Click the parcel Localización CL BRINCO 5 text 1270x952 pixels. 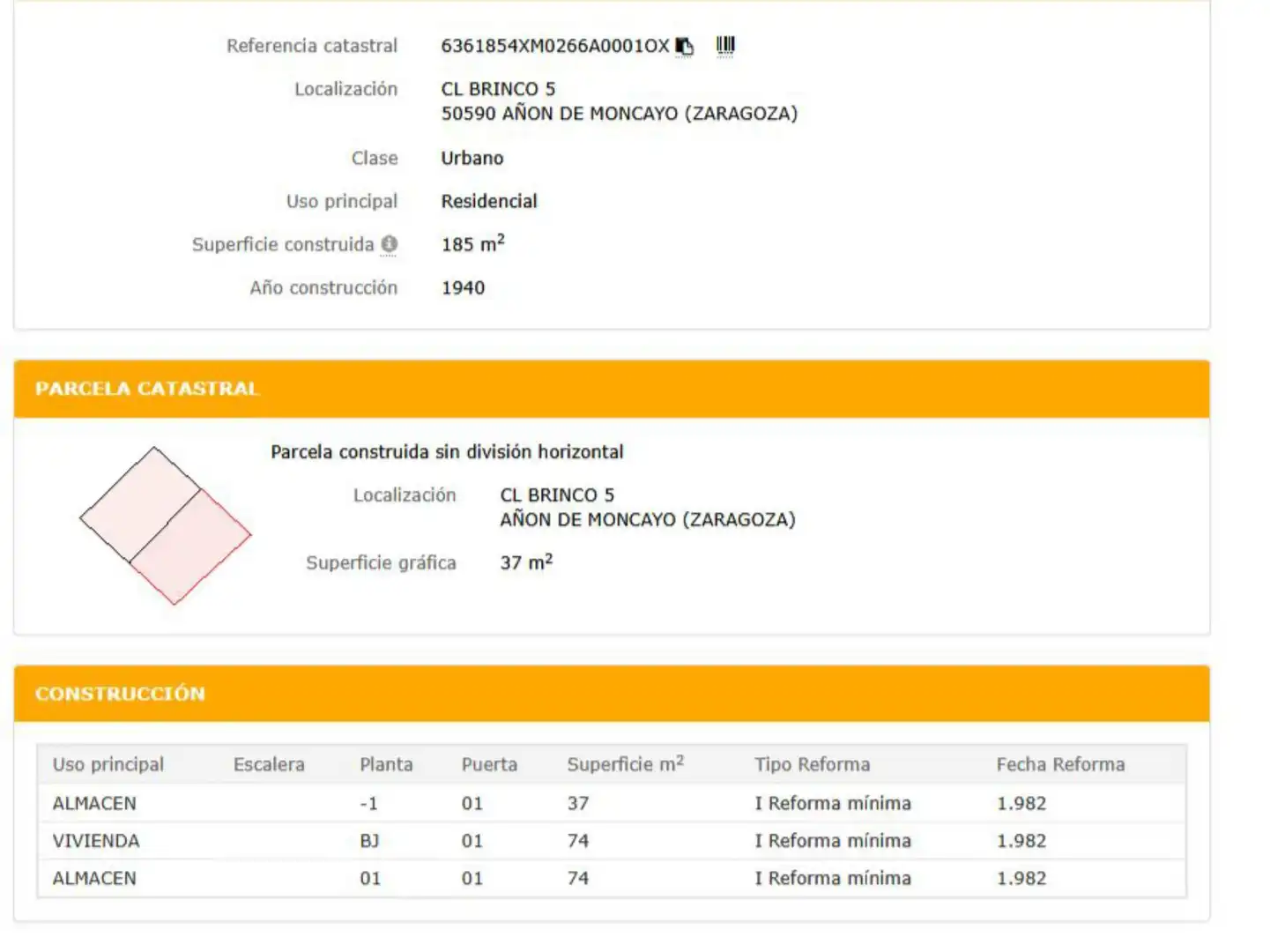click(x=557, y=495)
